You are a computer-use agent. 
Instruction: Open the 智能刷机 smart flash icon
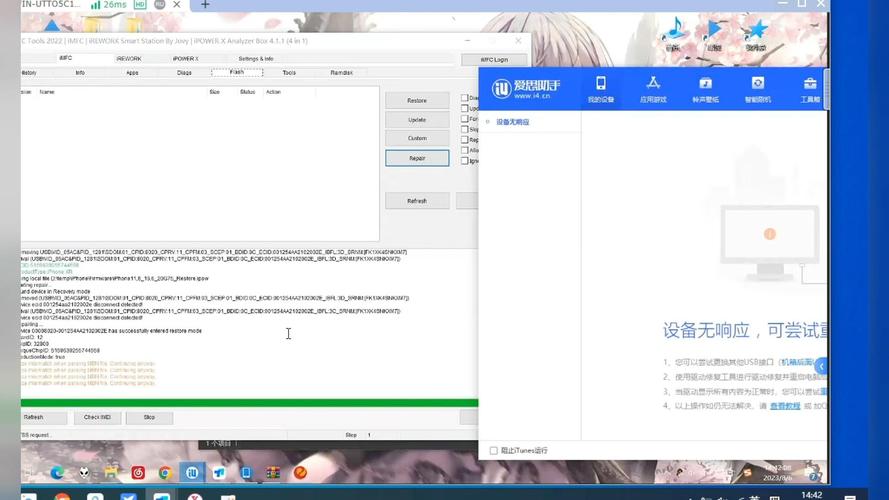pyautogui.click(x=758, y=88)
